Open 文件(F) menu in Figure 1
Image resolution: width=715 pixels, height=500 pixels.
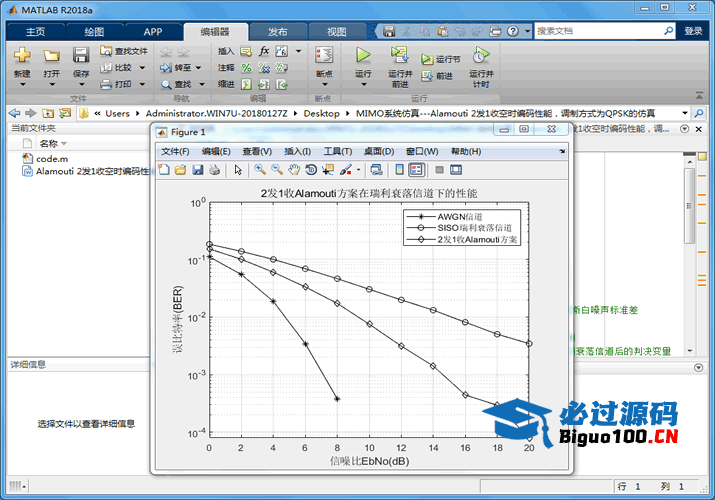pos(175,151)
